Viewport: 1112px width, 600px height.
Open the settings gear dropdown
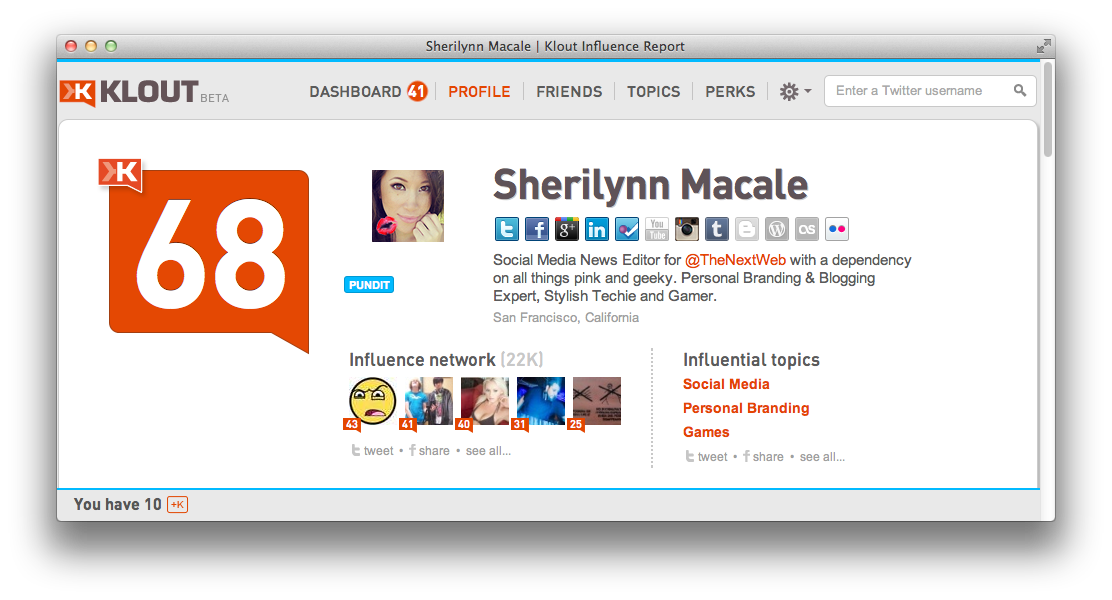[796, 91]
